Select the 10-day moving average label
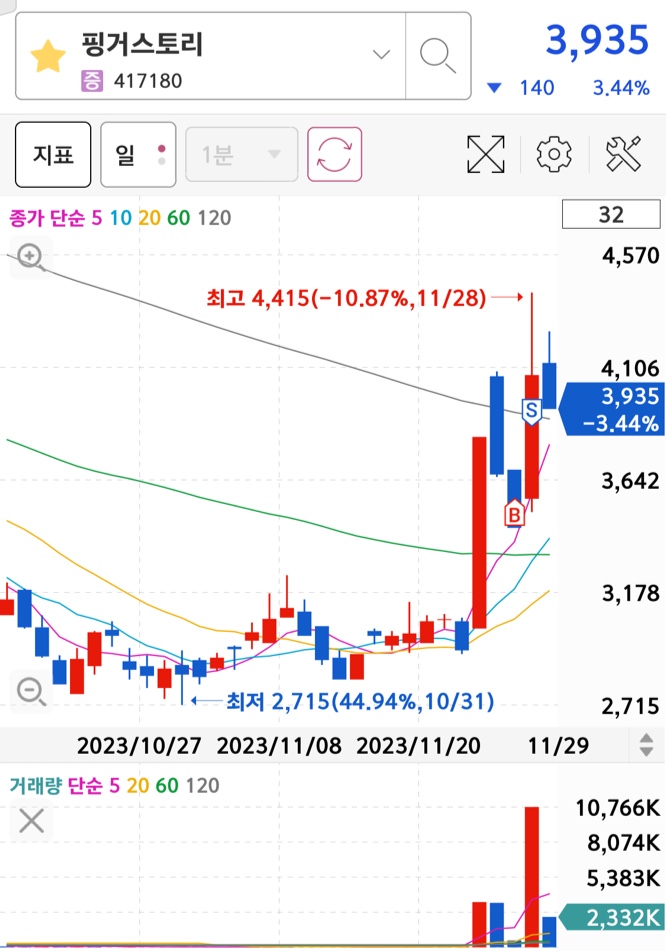Viewport: 666px width, 951px height. click(121, 218)
